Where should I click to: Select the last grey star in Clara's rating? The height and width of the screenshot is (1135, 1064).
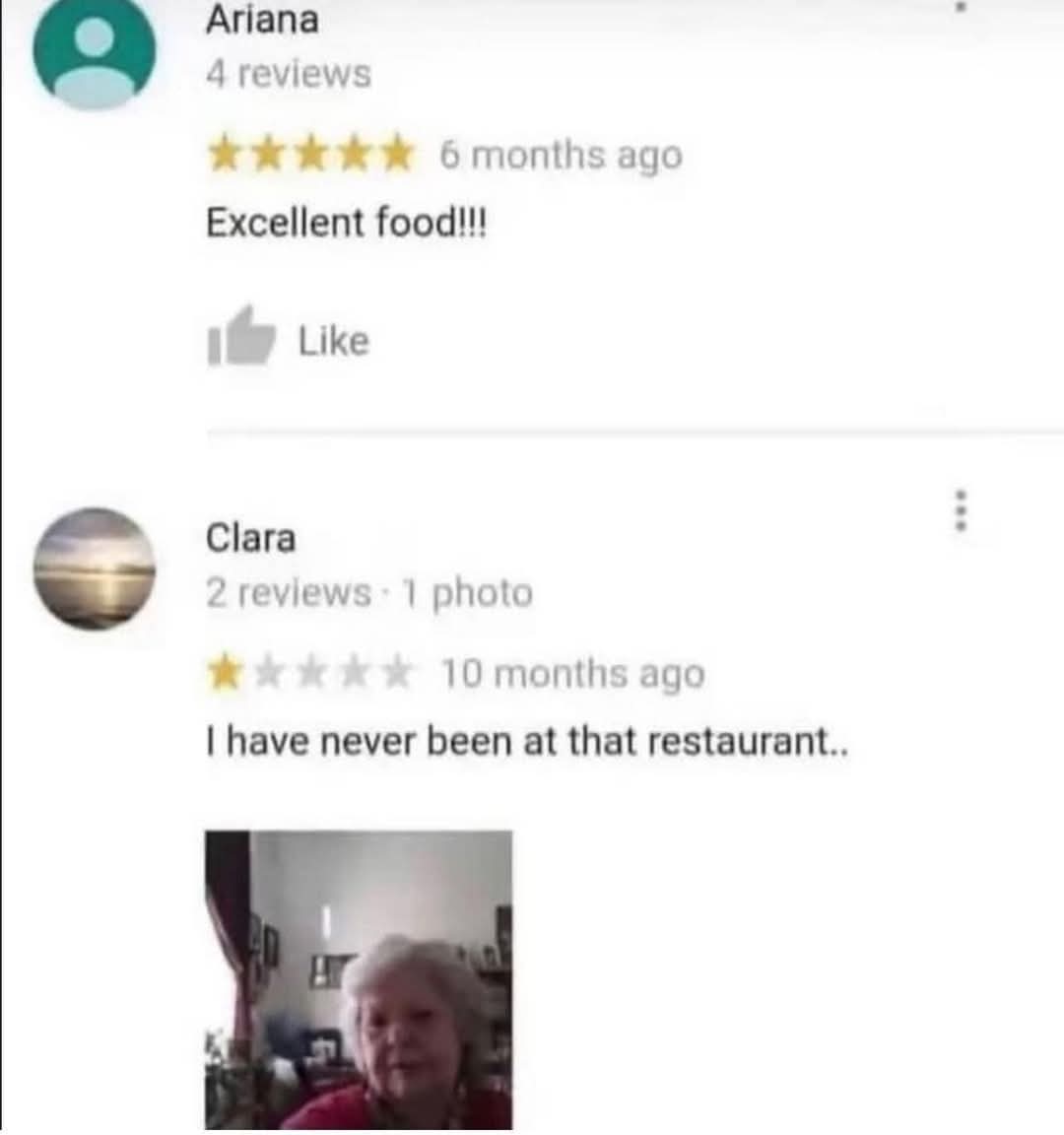pos(397,673)
